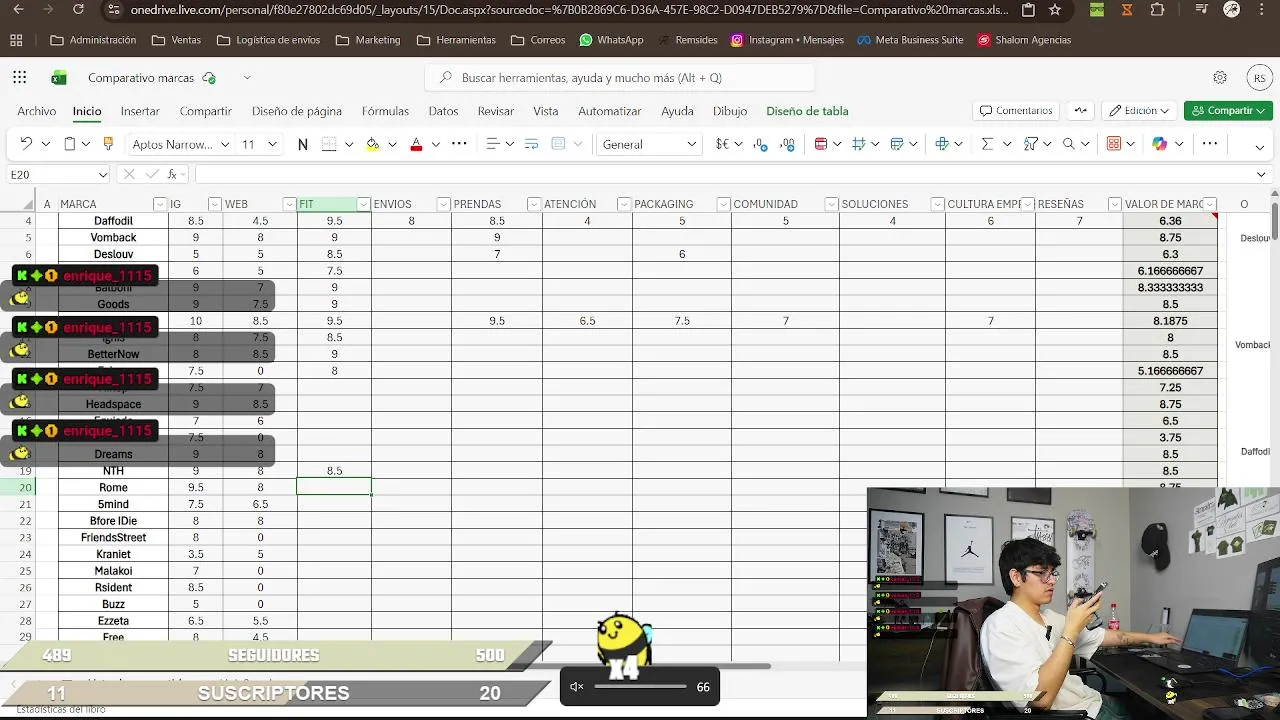Expand the formula bar
Image resolution: width=1280 pixels, height=720 pixels.
[1260, 174]
